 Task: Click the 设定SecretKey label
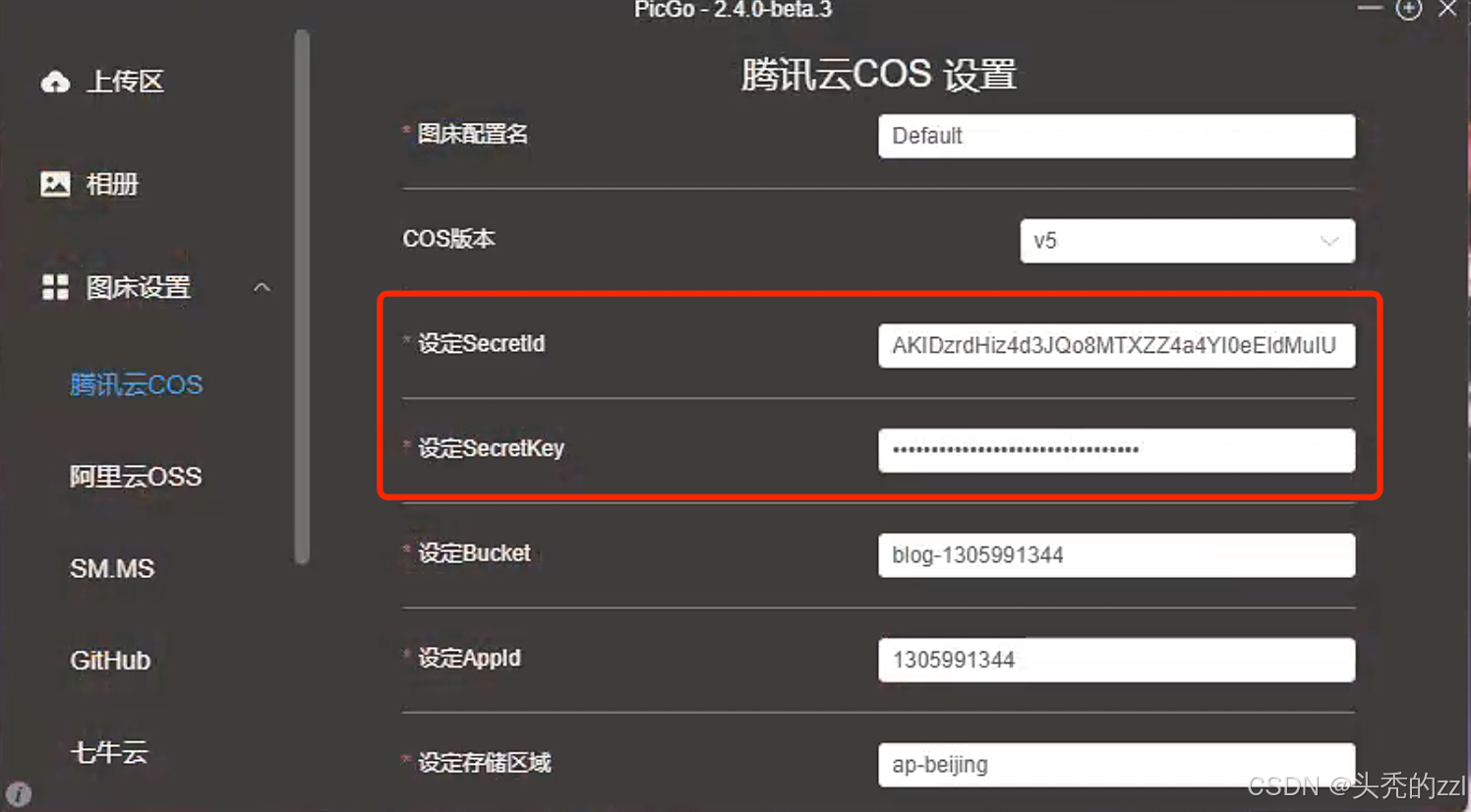[492, 448]
